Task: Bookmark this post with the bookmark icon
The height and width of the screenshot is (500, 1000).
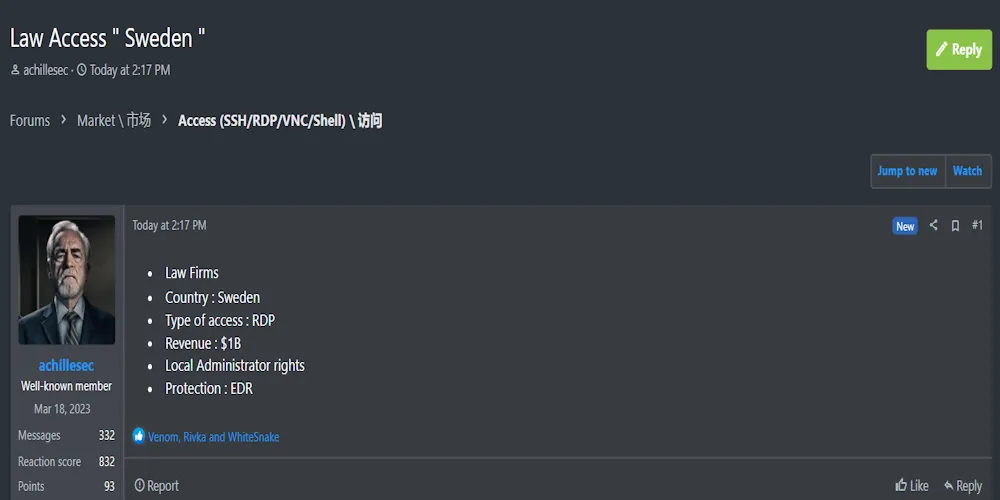Action: pos(955,226)
